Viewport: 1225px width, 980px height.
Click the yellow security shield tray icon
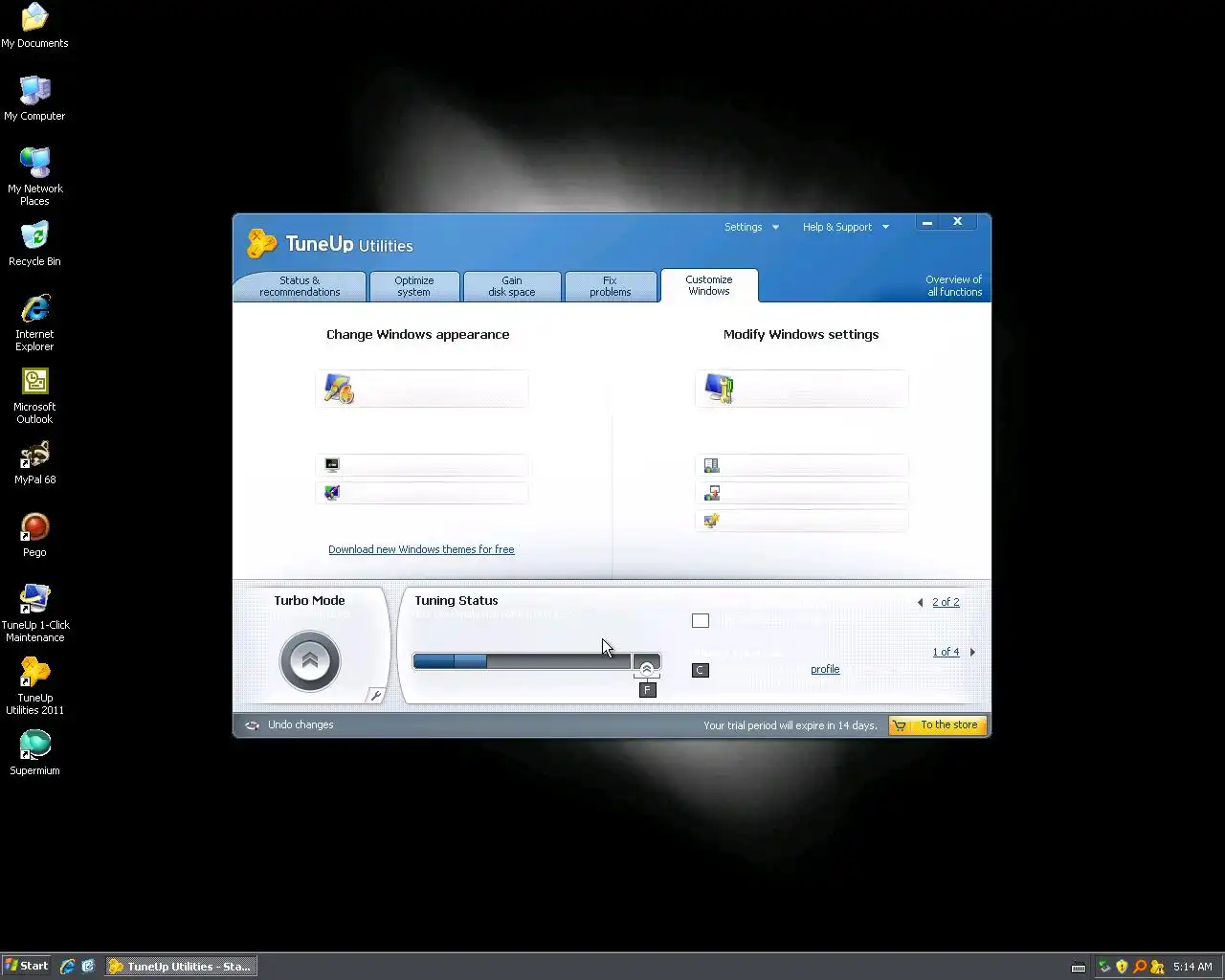click(1122, 967)
